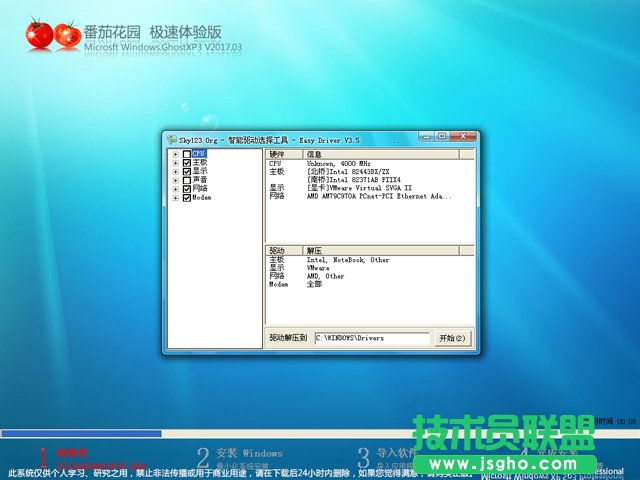Uncheck the Modem driver checkbox
This screenshot has height=480, width=640.
187,198
